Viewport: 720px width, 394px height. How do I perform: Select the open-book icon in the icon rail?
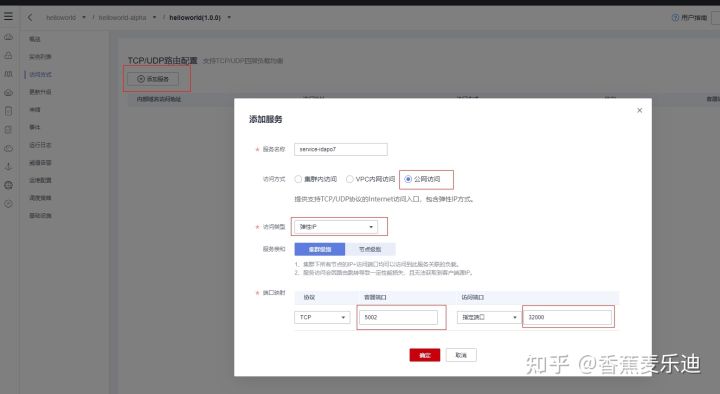click(8, 74)
